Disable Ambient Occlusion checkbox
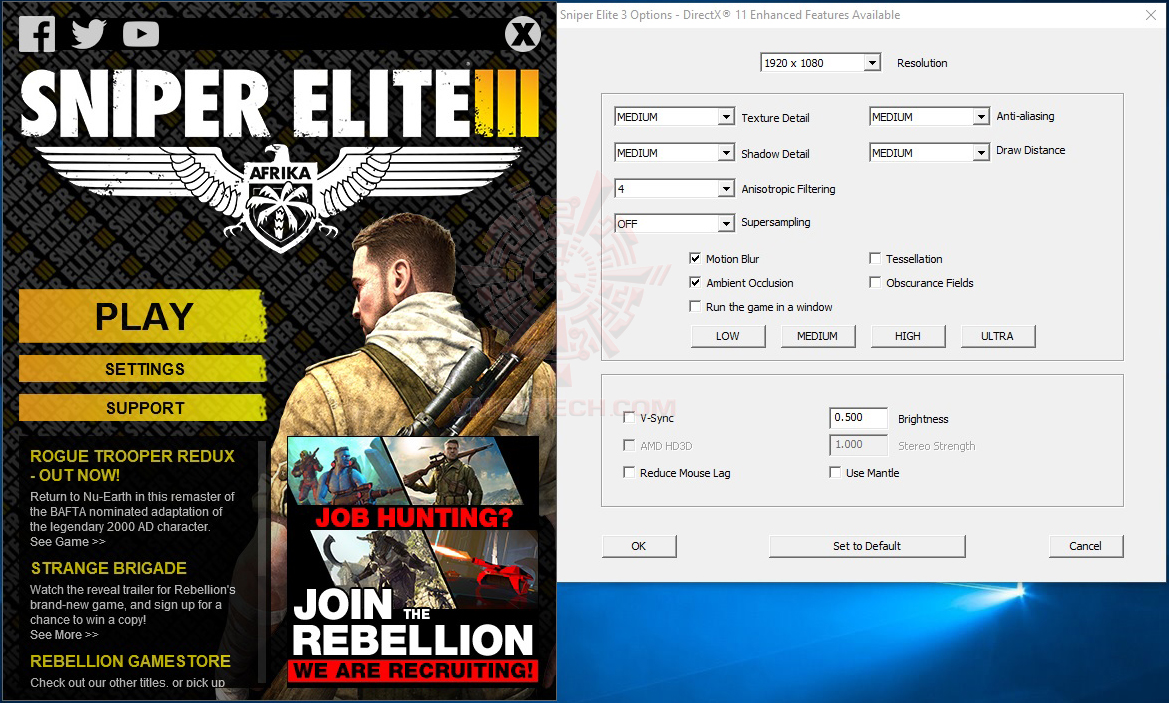This screenshot has width=1169, height=703. pos(695,283)
